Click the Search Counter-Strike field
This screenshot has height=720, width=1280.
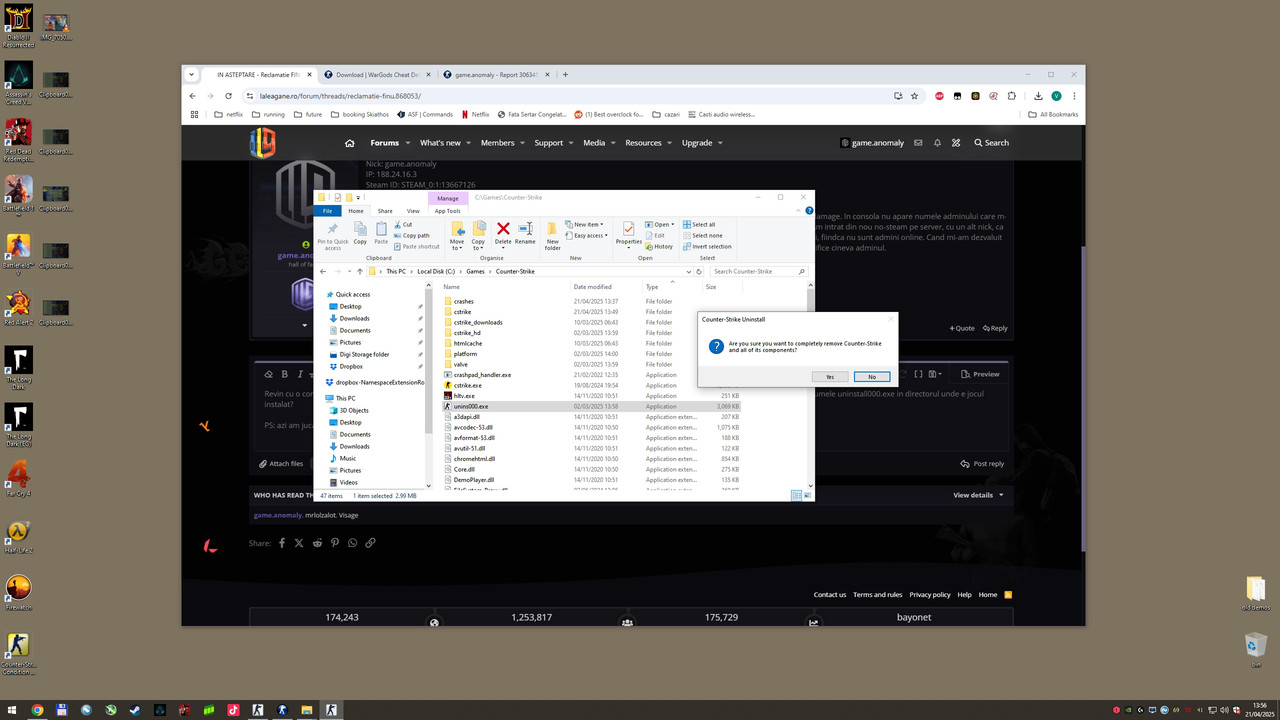click(x=757, y=271)
